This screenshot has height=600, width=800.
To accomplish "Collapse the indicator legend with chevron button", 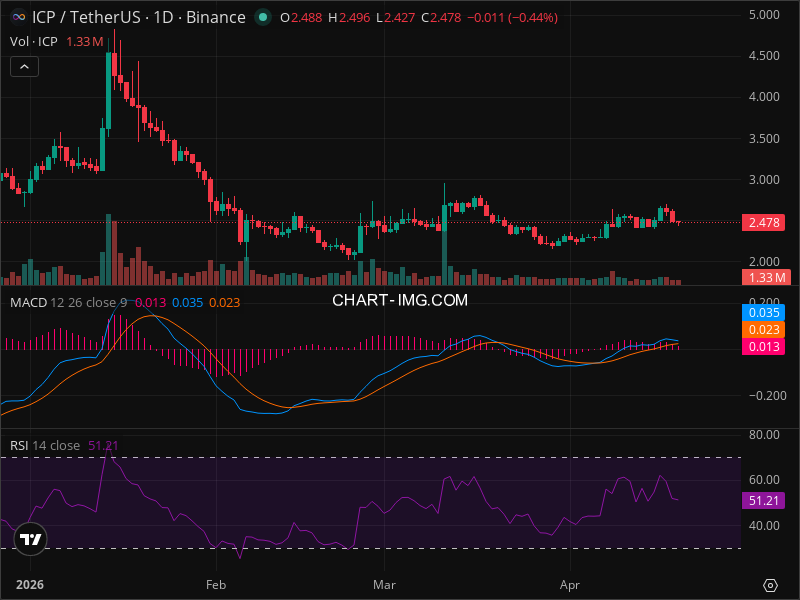I will pos(24,67).
